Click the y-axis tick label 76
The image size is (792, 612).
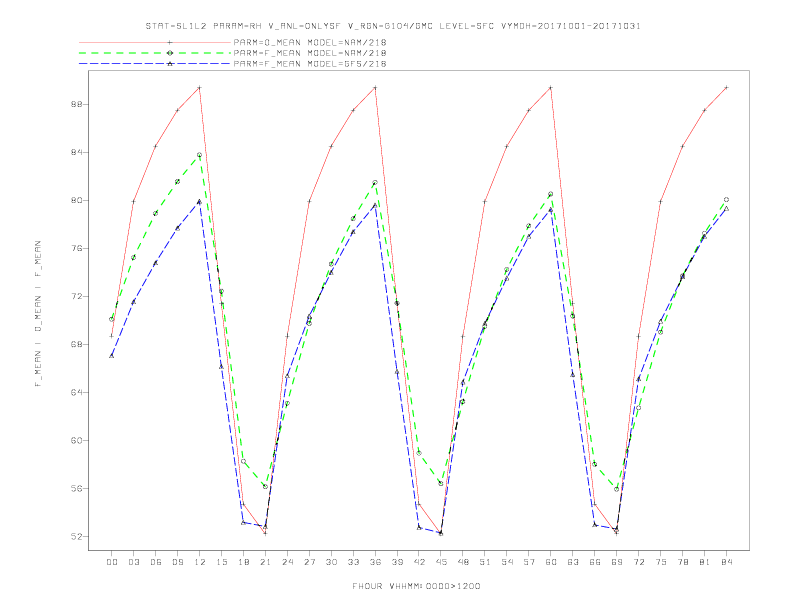point(76,248)
